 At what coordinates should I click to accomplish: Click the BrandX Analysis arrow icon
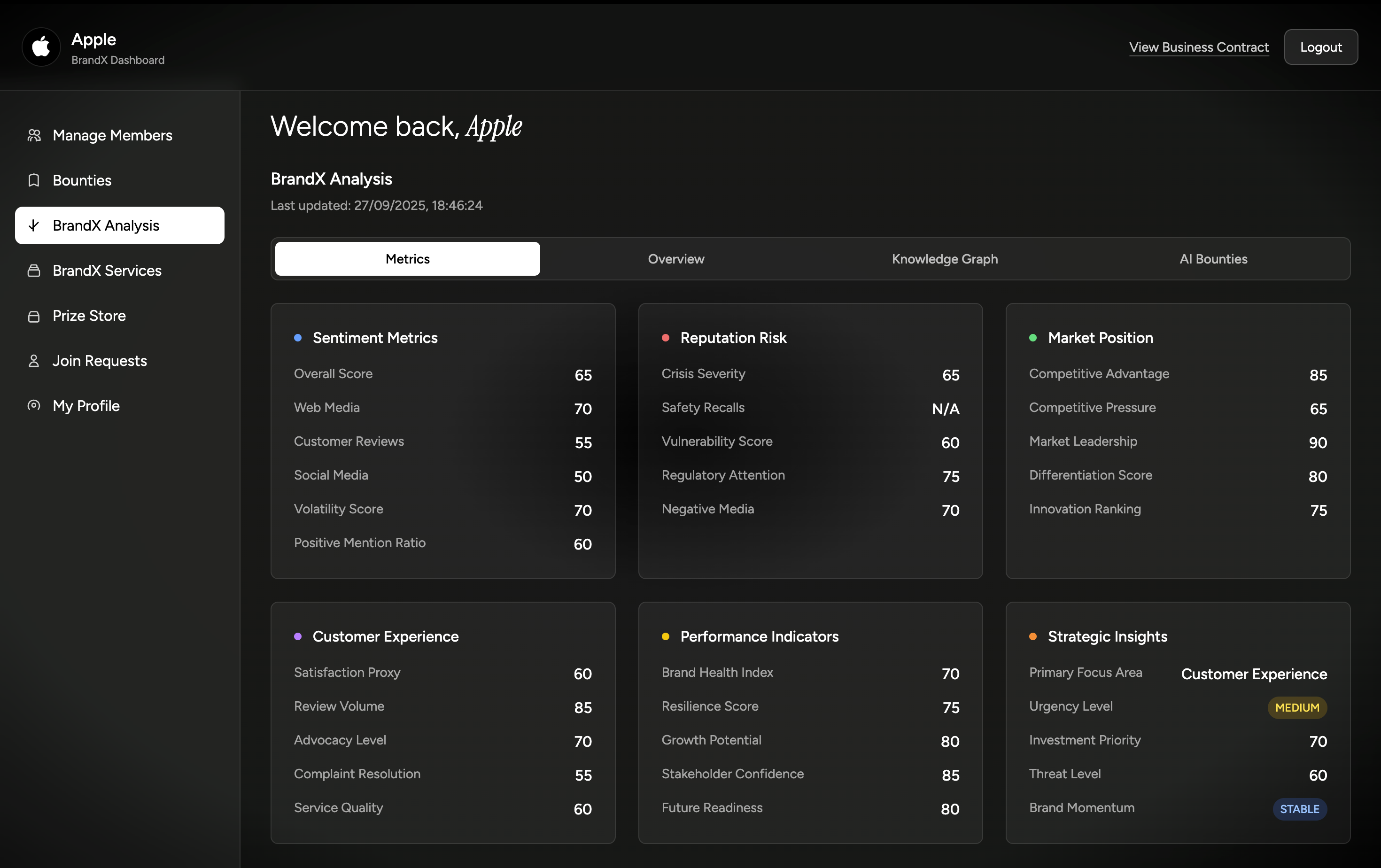point(34,225)
